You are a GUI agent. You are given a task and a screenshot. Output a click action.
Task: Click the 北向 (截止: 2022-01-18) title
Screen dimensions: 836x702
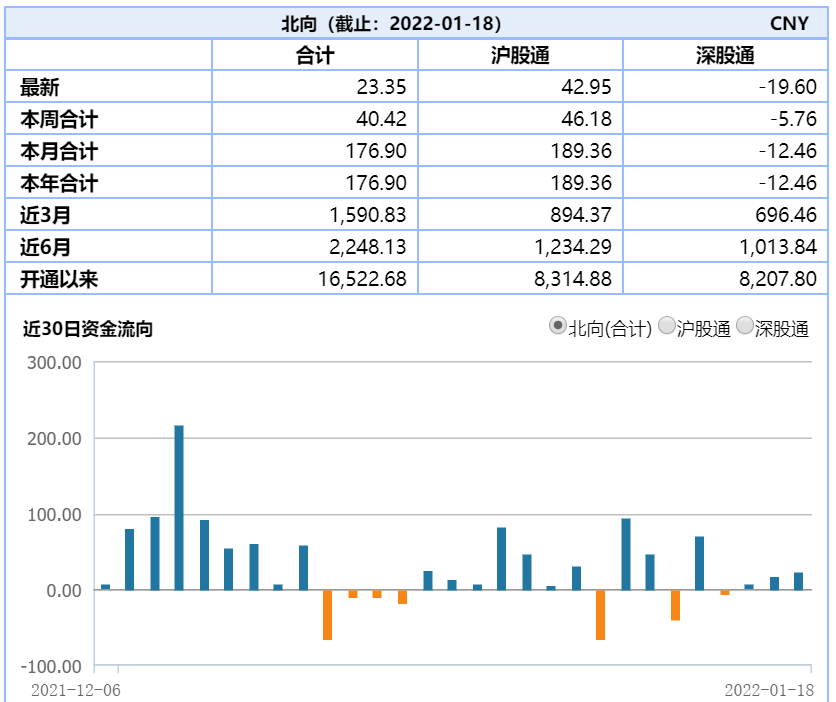pyautogui.click(x=391, y=23)
